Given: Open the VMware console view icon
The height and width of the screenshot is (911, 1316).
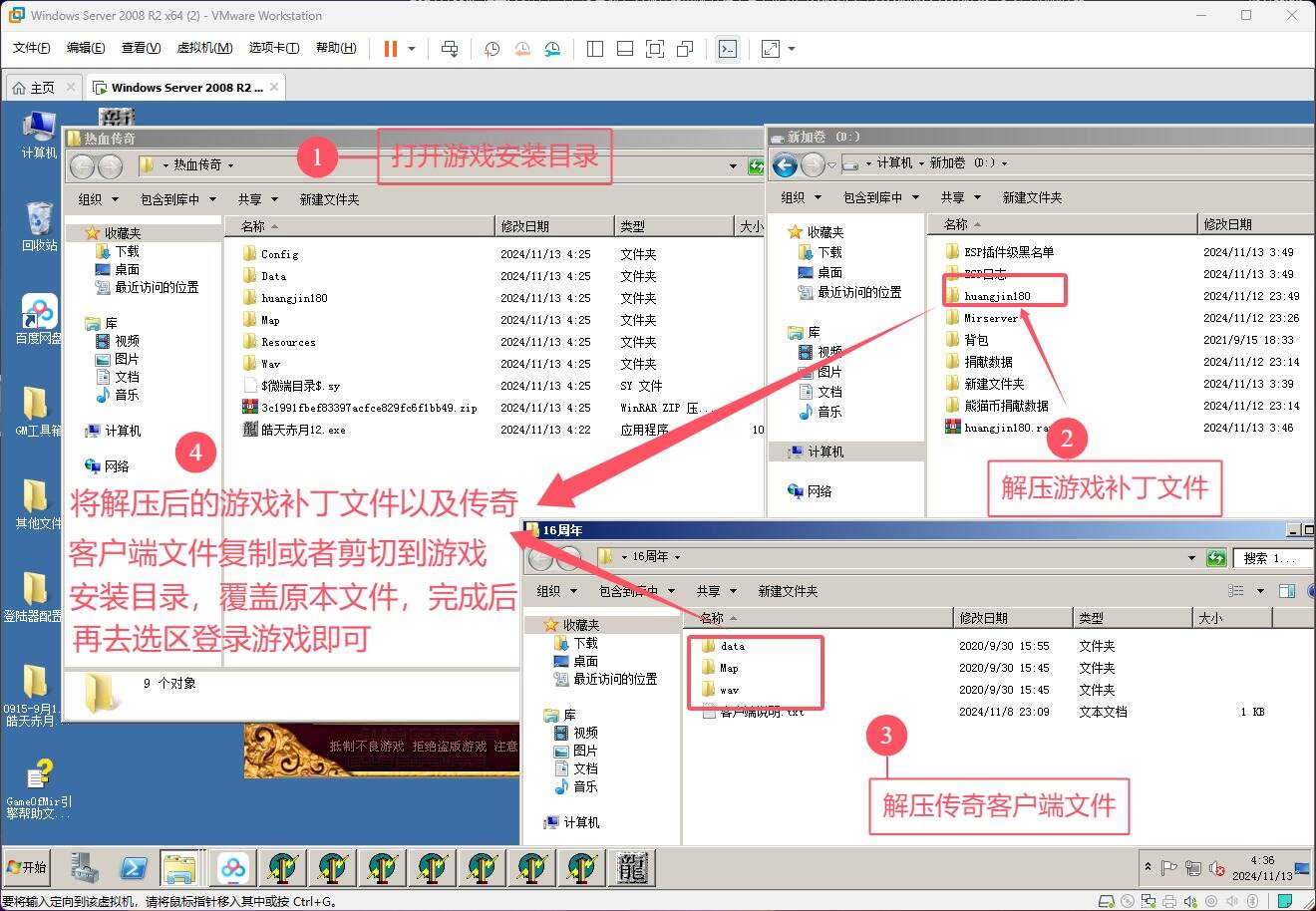Looking at the screenshot, I should click(x=728, y=49).
